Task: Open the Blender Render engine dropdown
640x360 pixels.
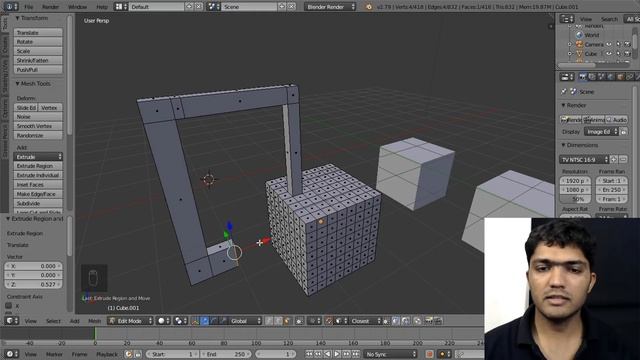Action: point(330,7)
